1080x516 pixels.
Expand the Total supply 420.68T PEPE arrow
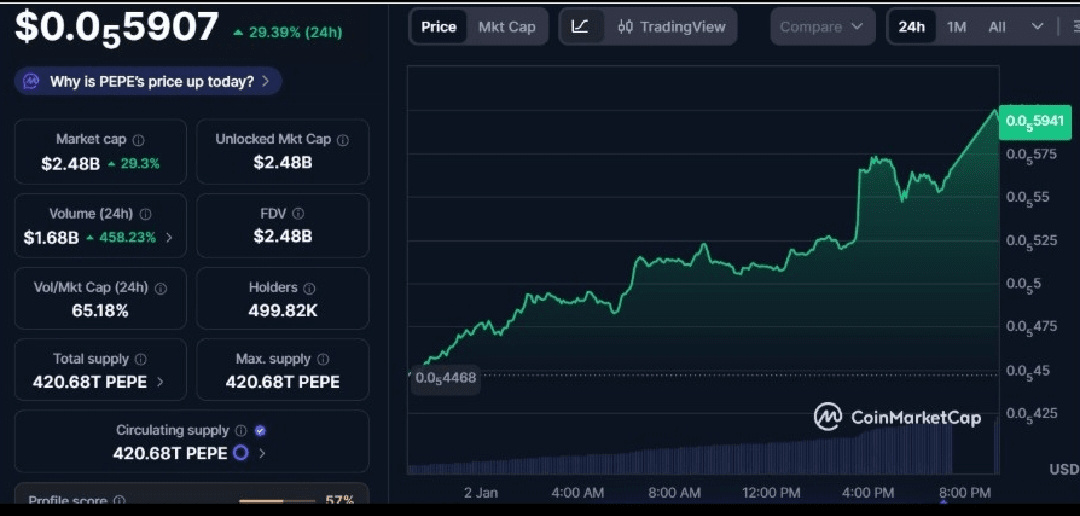161,382
